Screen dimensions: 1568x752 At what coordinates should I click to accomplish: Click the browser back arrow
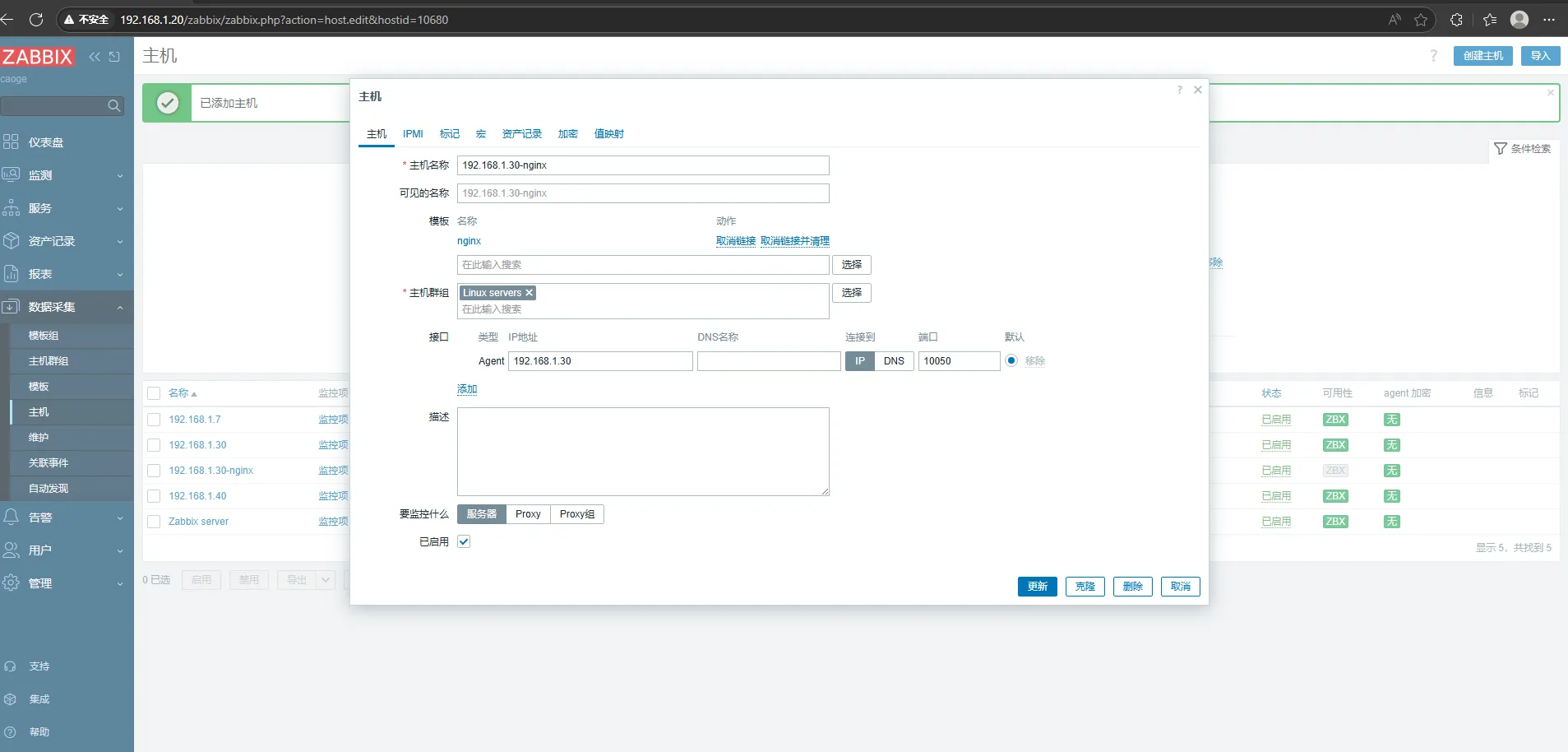[x=7, y=20]
